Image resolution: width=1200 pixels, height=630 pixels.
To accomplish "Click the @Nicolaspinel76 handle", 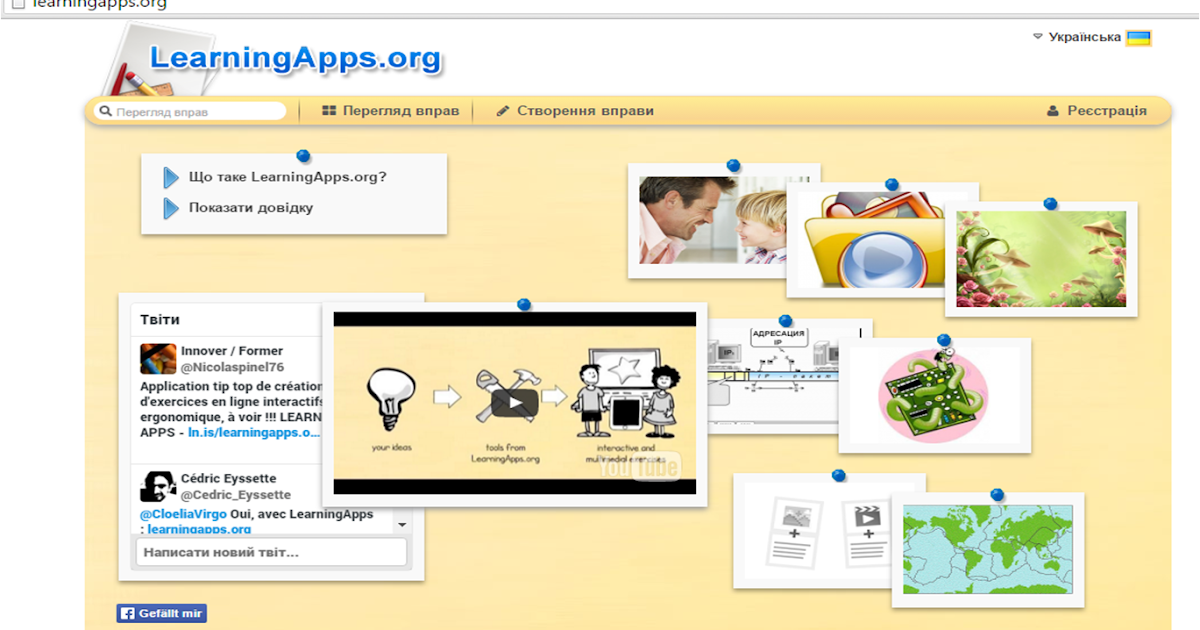I will [232, 367].
